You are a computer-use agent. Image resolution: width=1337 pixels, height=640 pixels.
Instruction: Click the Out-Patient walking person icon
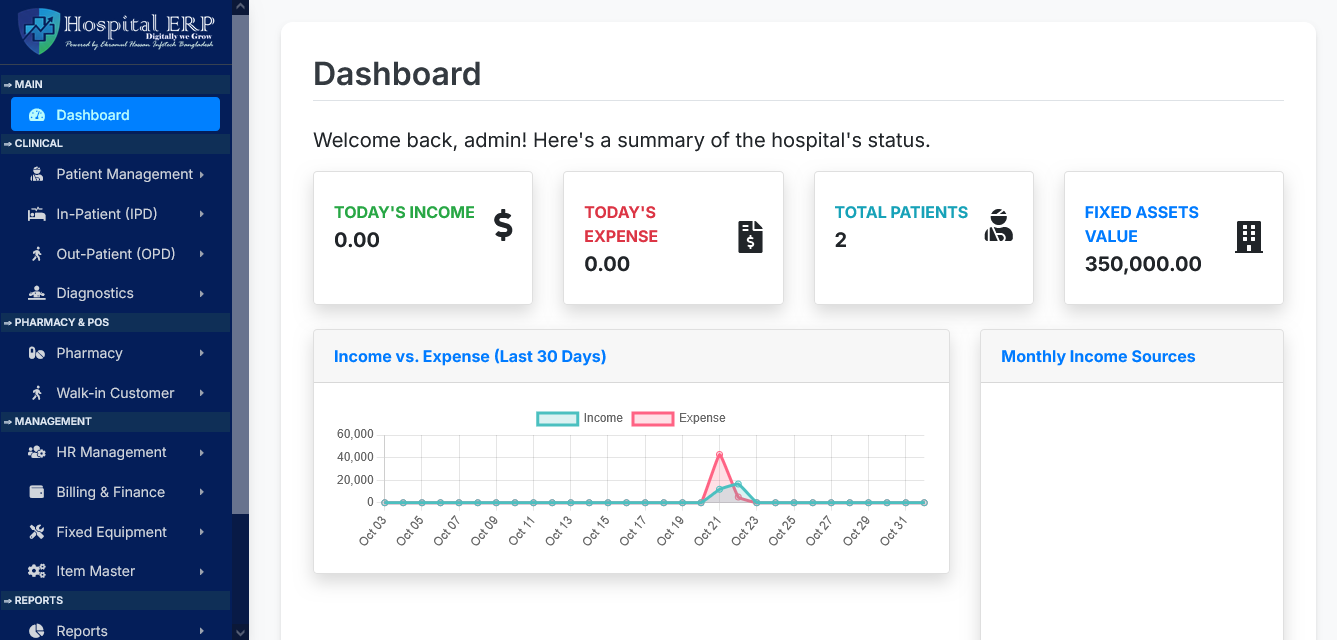pyautogui.click(x=35, y=254)
